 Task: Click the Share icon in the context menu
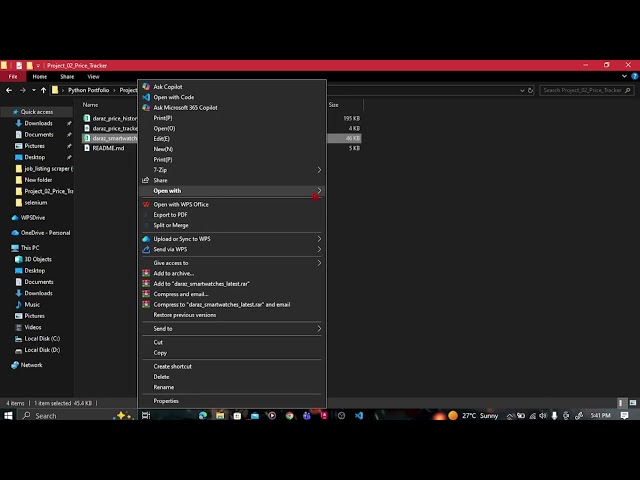(146, 180)
